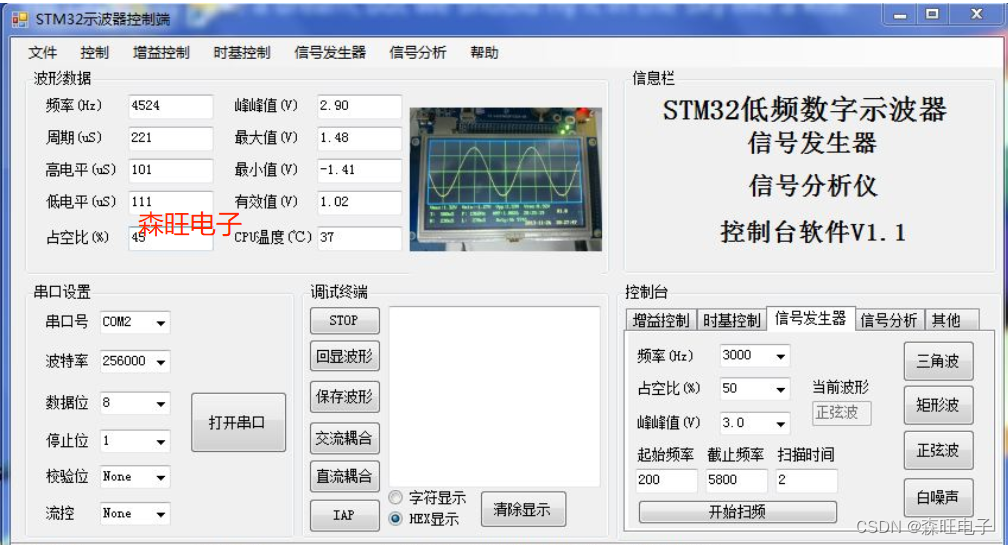The image size is (1008, 545).
Task: Expand the 数据位 dropdown
Action: click(x=161, y=404)
